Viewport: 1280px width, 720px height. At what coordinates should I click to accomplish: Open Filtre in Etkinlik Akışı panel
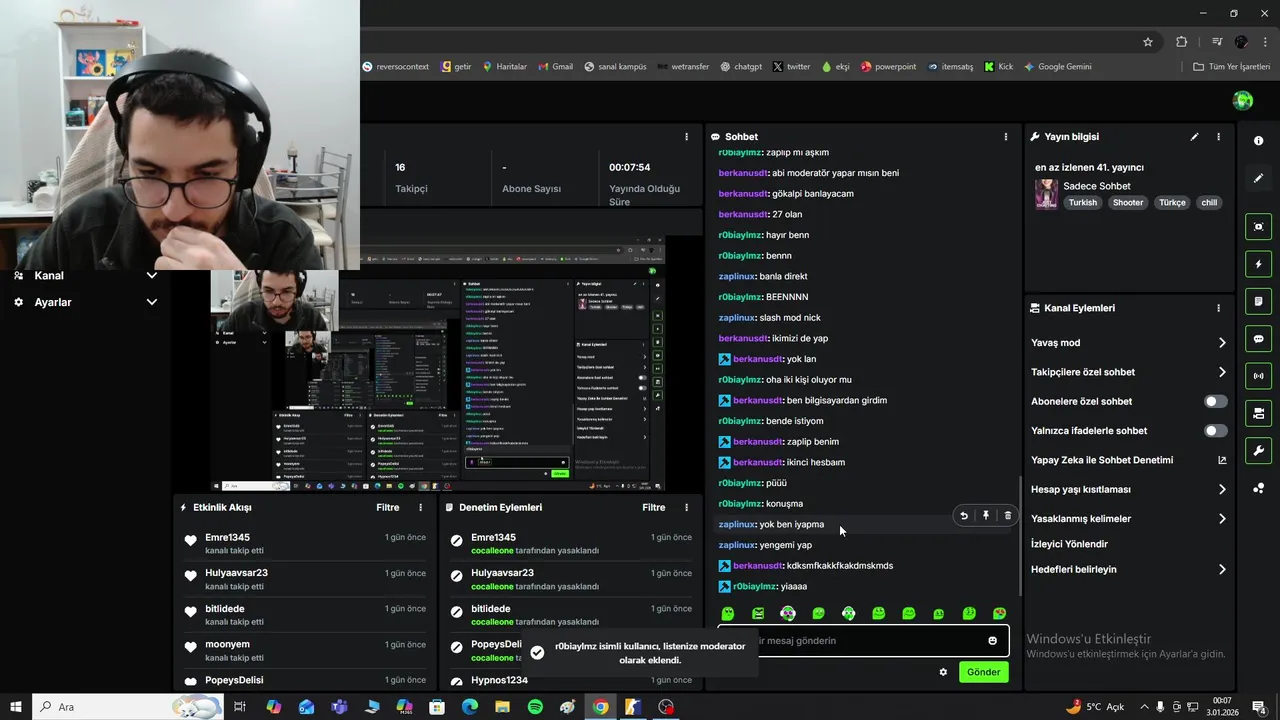tap(387, 507)
